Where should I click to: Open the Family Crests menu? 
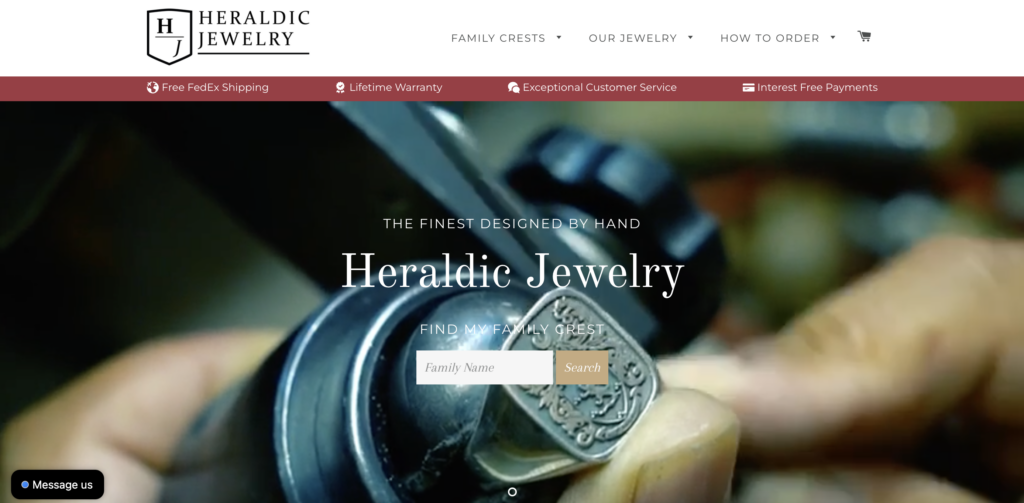coord(498,39)
